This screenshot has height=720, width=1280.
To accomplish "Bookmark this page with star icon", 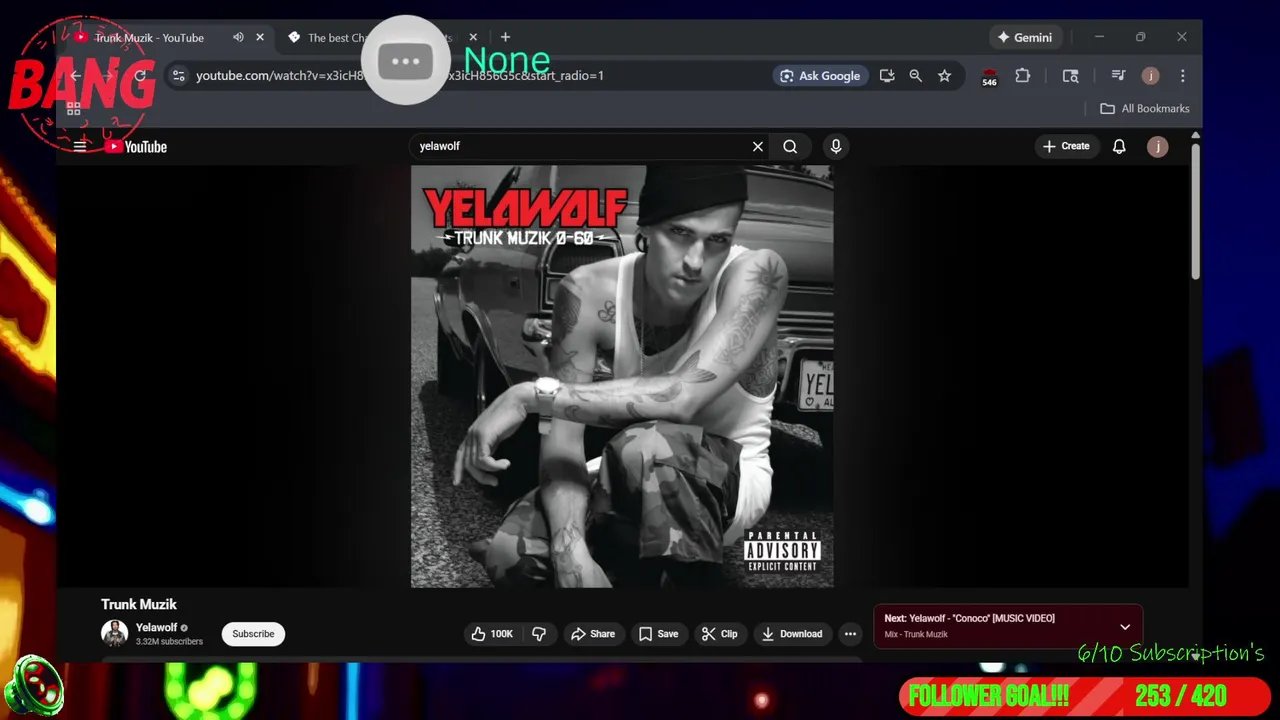I will click(x=944, y=76).
